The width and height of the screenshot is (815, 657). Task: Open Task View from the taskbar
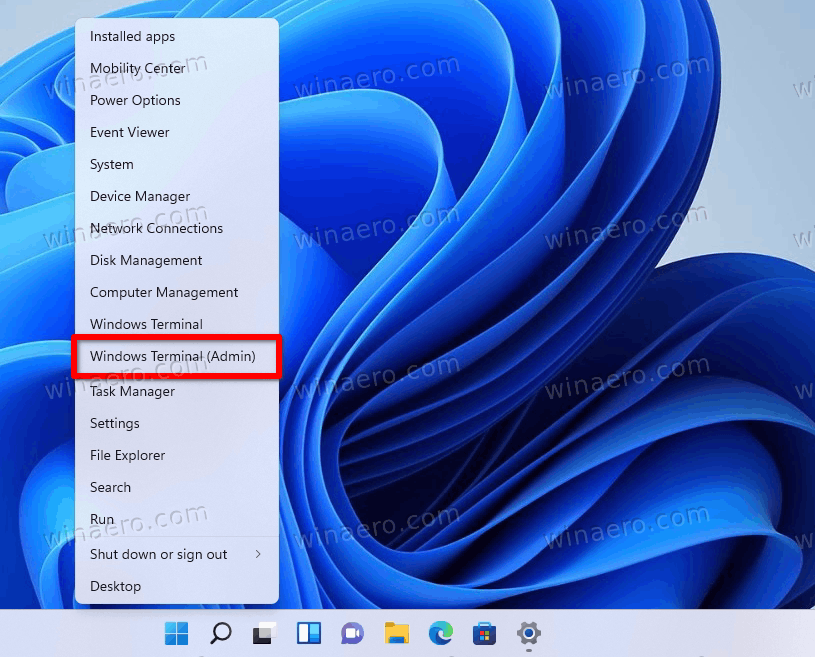[x=265, y=634]
